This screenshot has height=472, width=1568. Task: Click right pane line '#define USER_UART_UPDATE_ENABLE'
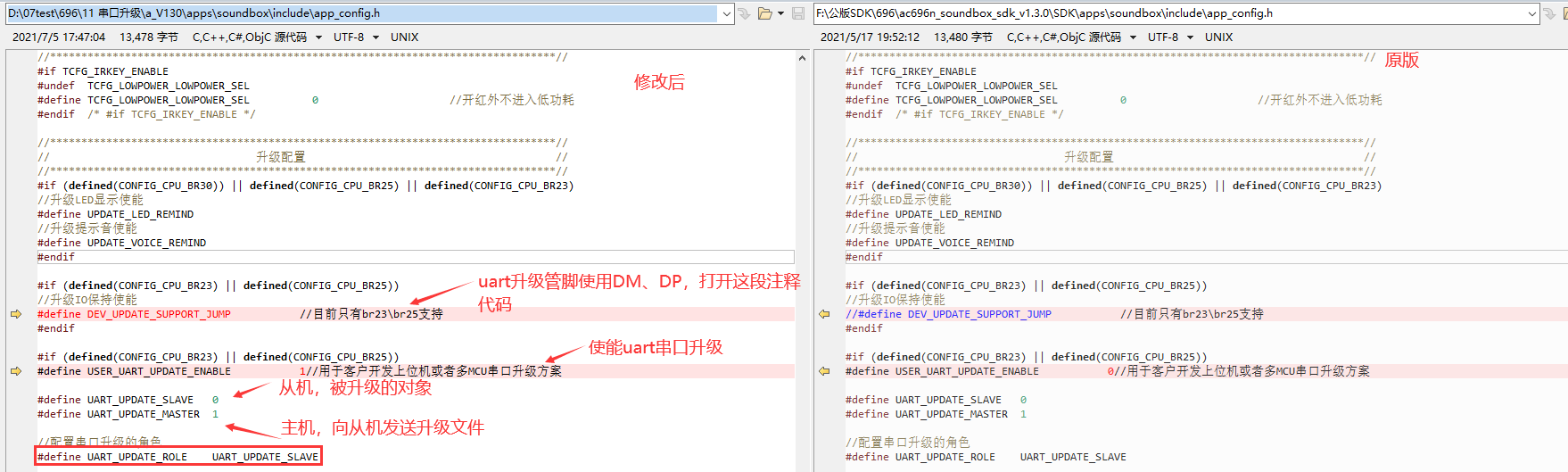coord(942,371)
